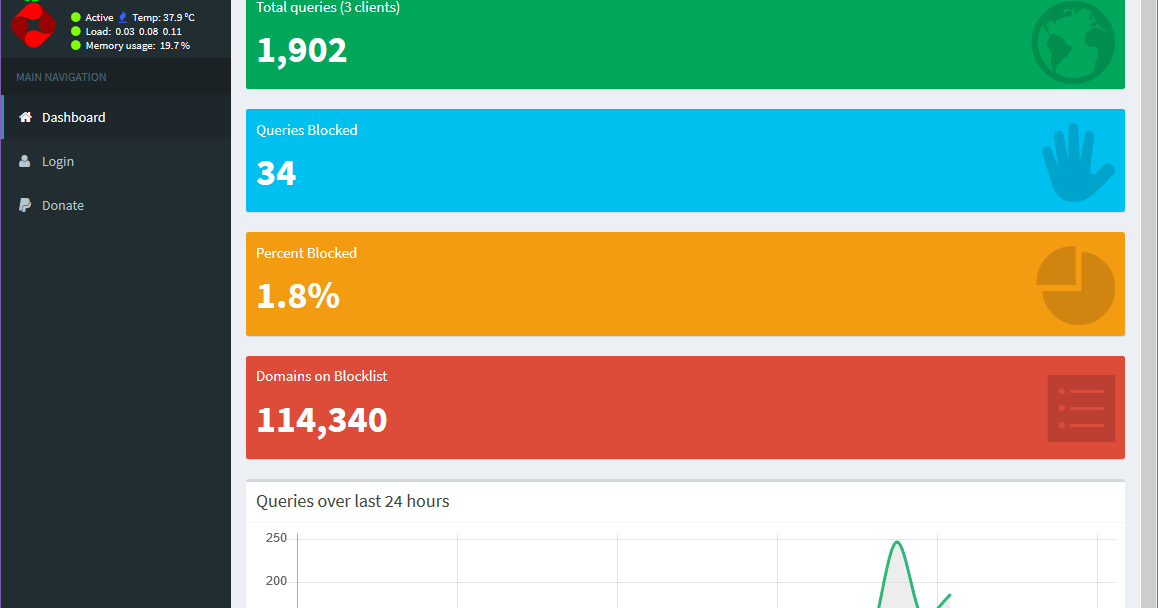Click the globe icon on Total queries tile
The image size is (1158, 608).
click(x=1073, y=44)
